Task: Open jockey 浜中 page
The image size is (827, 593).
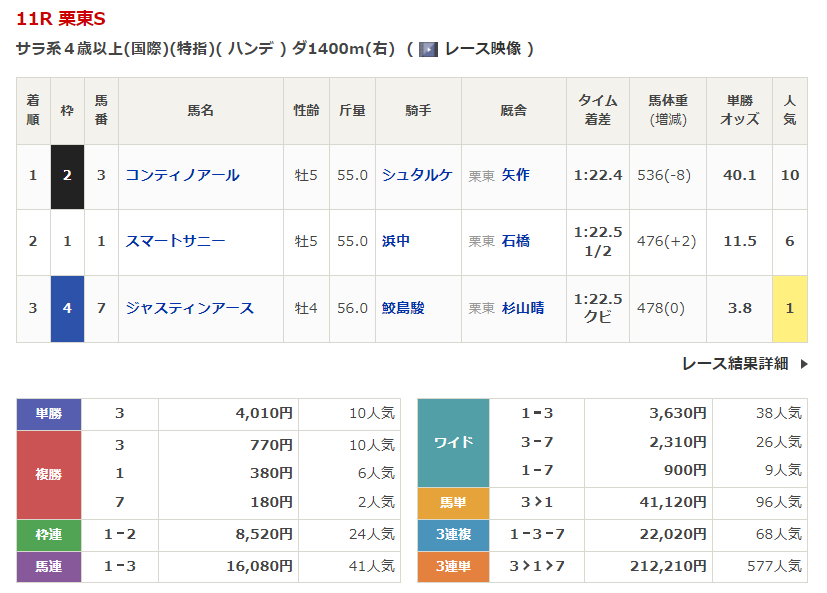Action: 396,241
